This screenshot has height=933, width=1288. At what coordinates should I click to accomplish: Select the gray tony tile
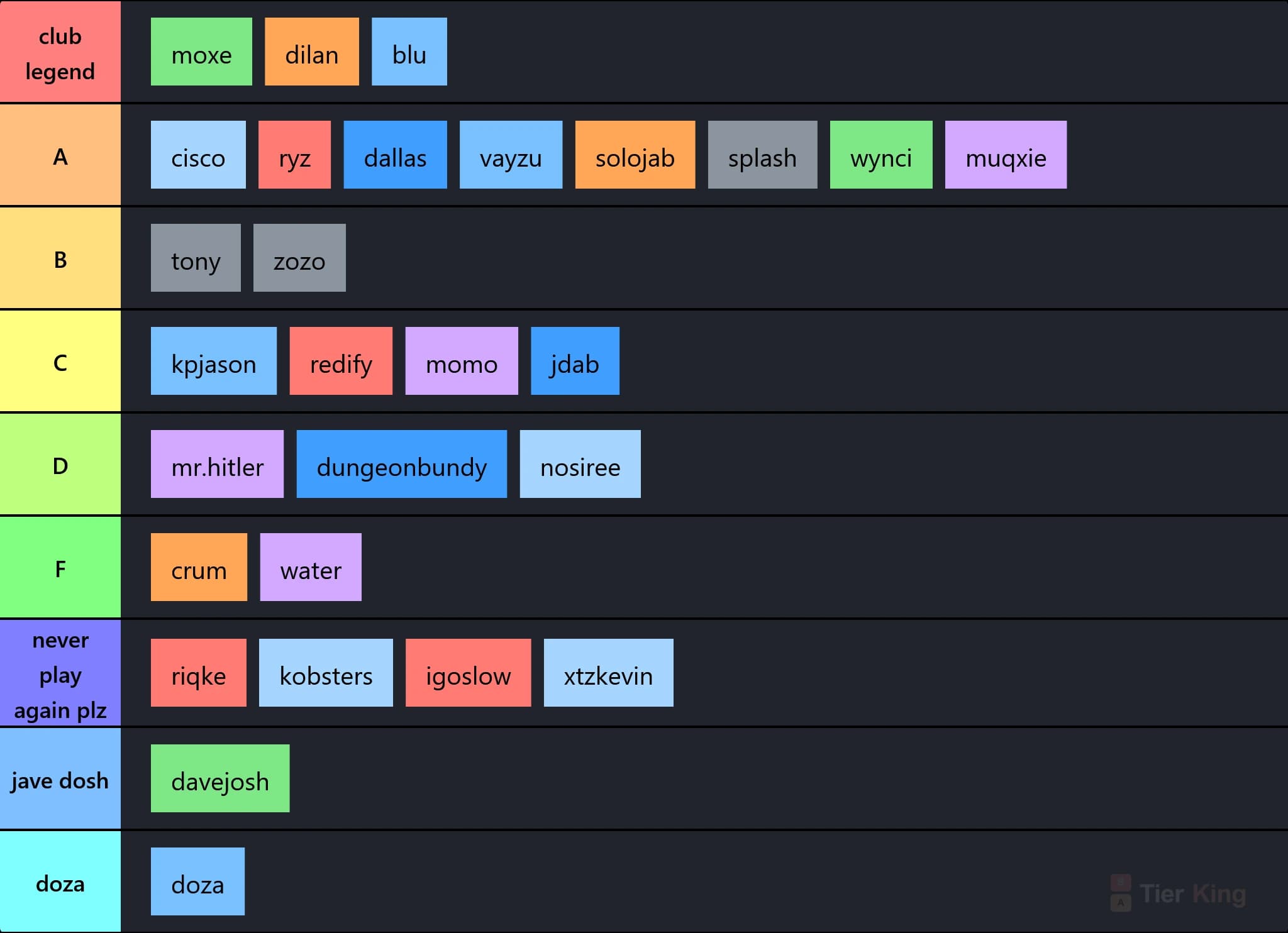tap(196, 258)
